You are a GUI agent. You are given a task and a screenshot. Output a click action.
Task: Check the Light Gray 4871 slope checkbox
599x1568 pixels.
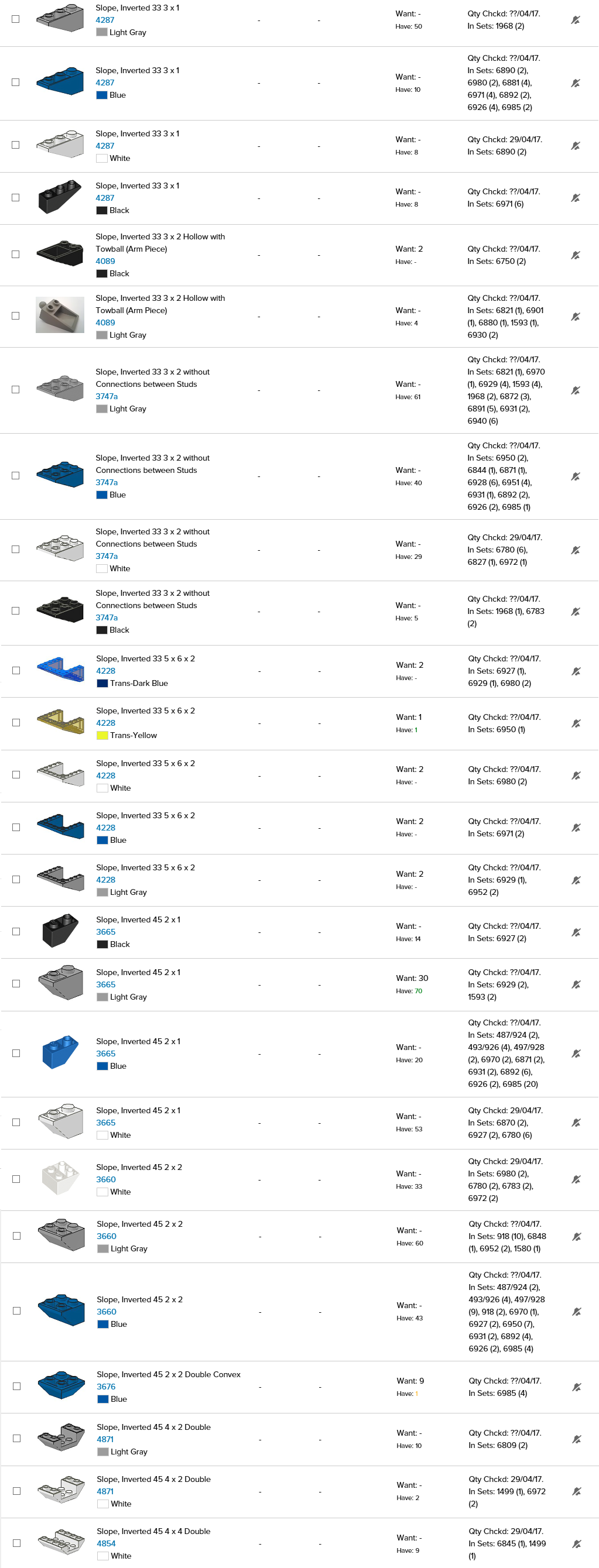(17, 1438)
